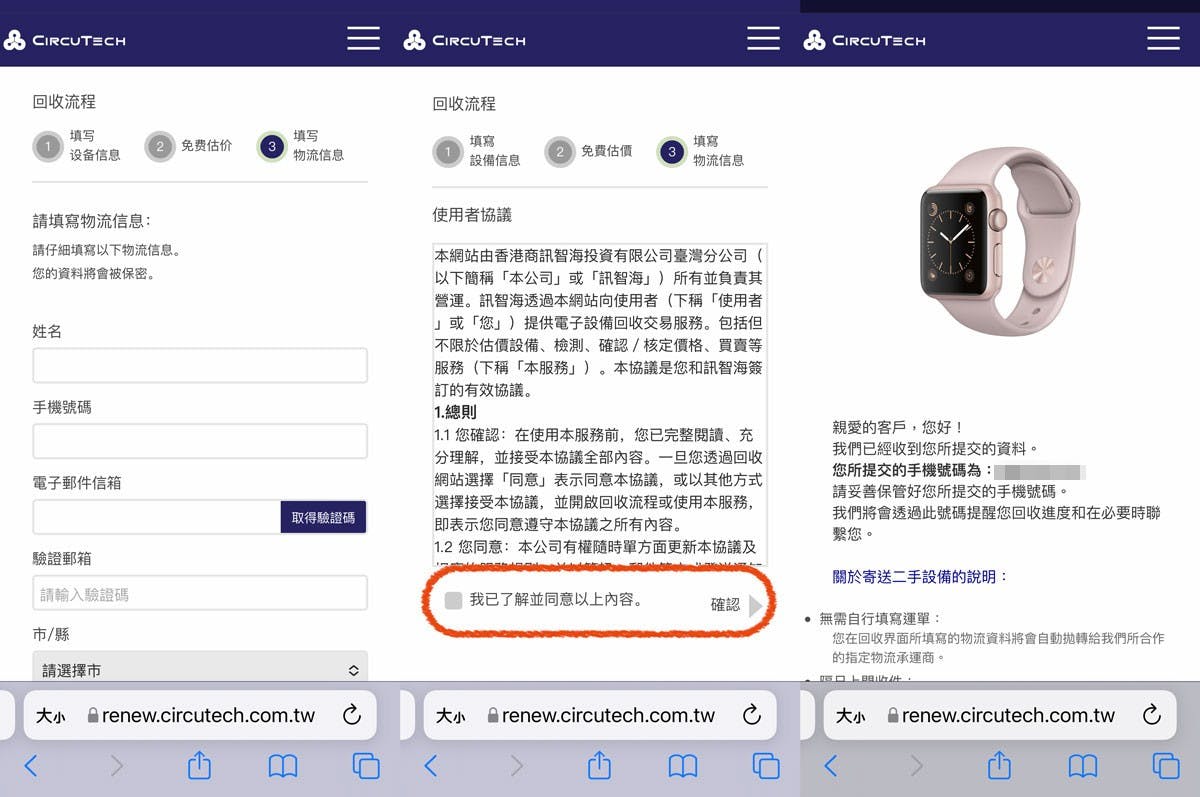1200x797 pixels.
Task: Show tabs overview in right screen Safari
Action: click(x=1166, y=766)
